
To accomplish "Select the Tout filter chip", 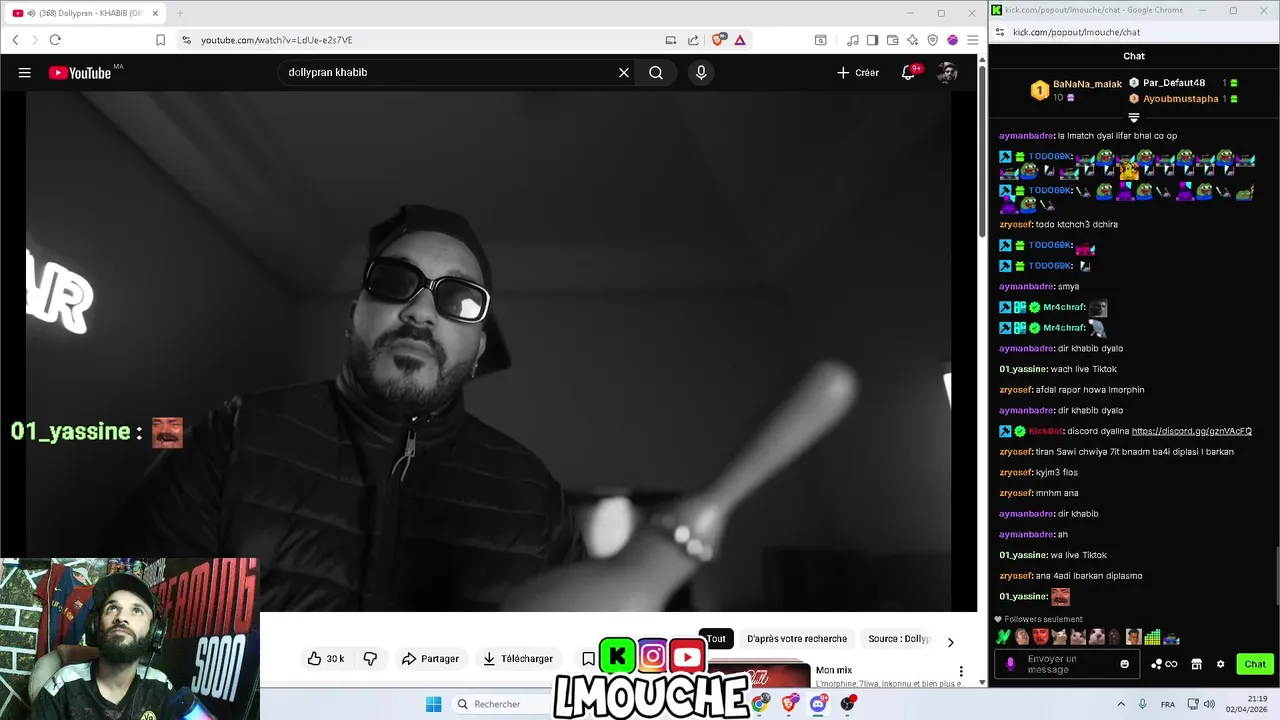I will click(x=717, y=639).
